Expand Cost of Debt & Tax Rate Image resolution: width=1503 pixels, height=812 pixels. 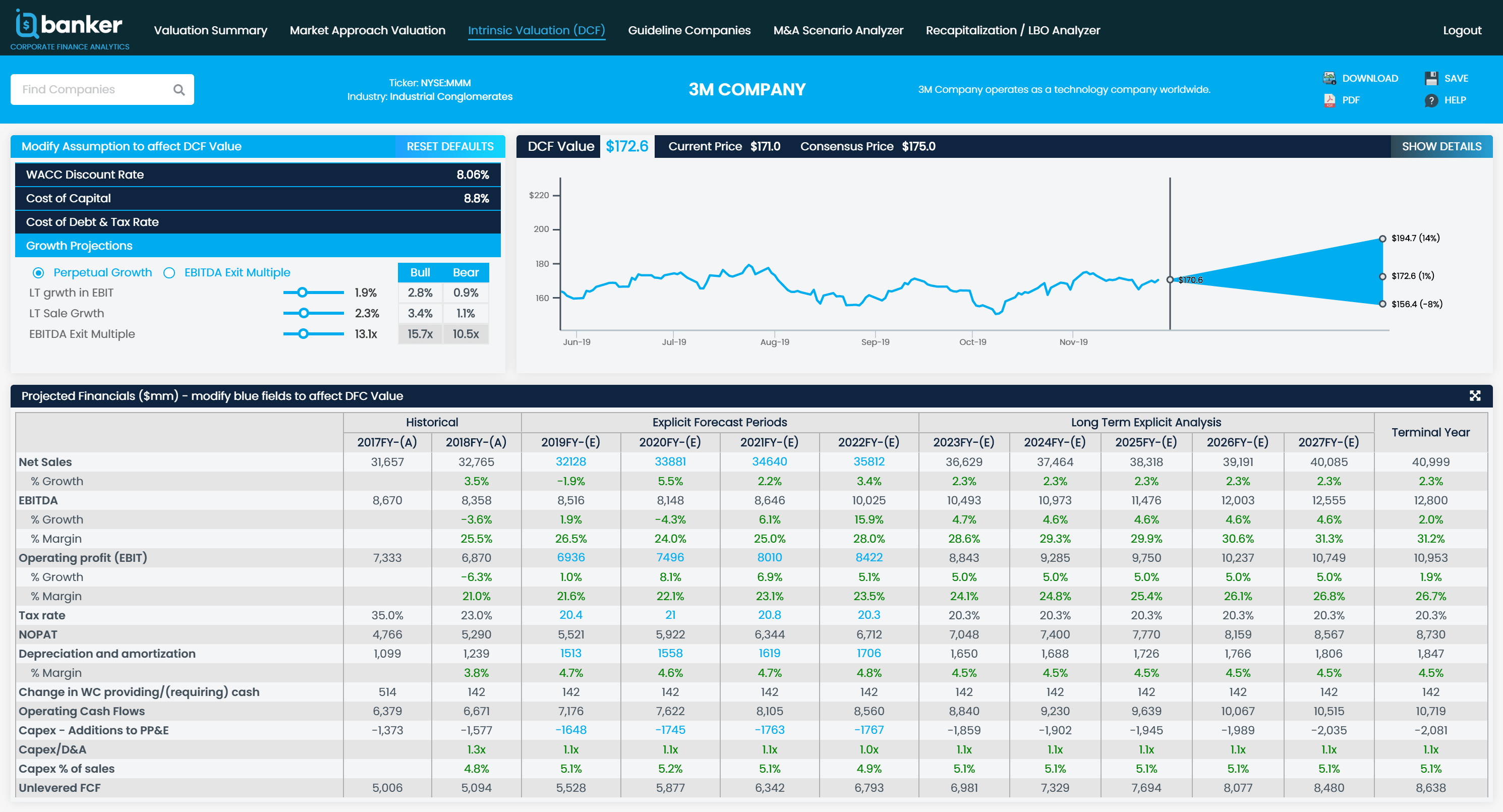pyautogui.click(x=257, y=222)
